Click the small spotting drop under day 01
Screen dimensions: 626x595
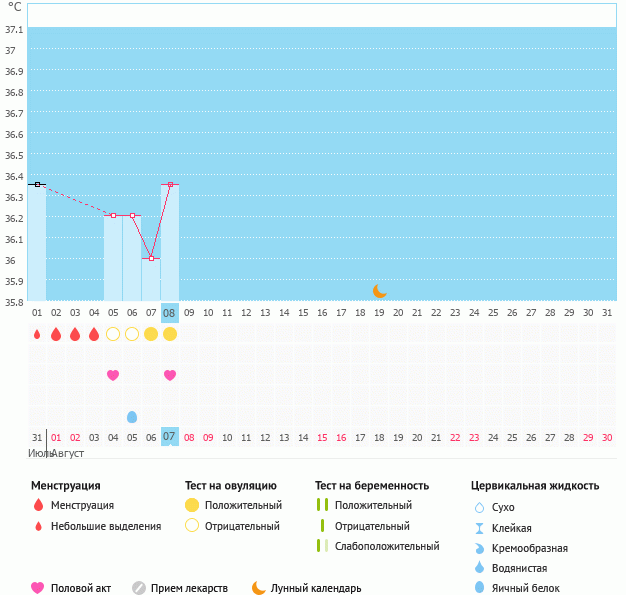[x=37, y=334]
